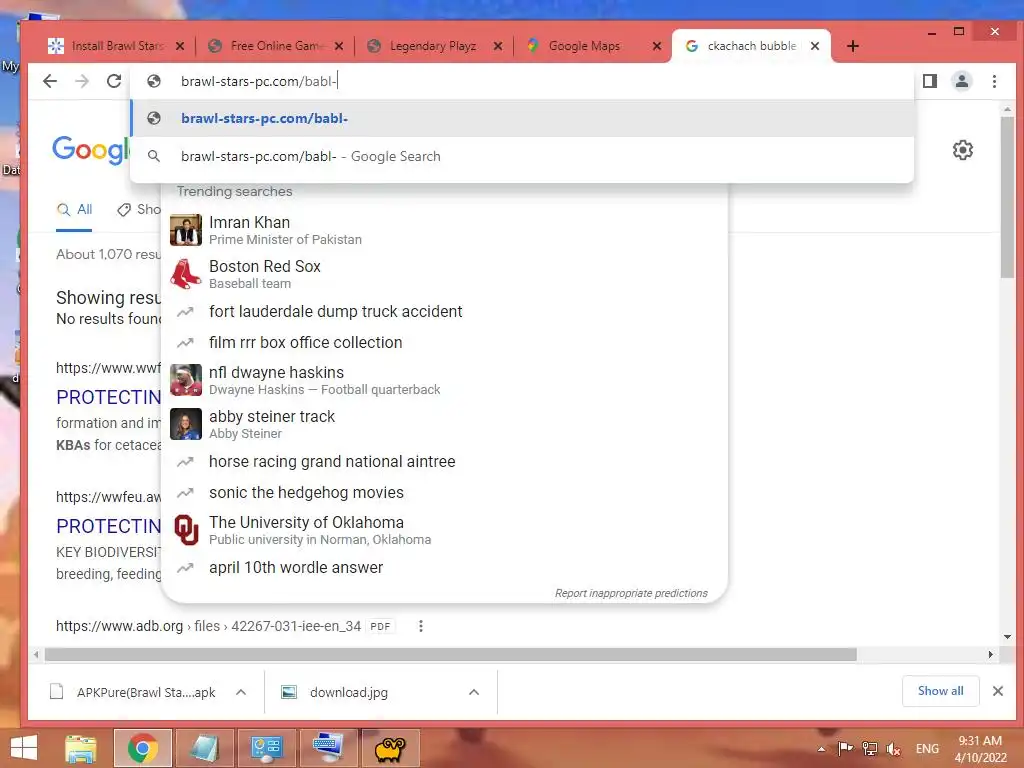
Task: Close the downloads bar
Action: pyautogui.click(x=998, y=691)
